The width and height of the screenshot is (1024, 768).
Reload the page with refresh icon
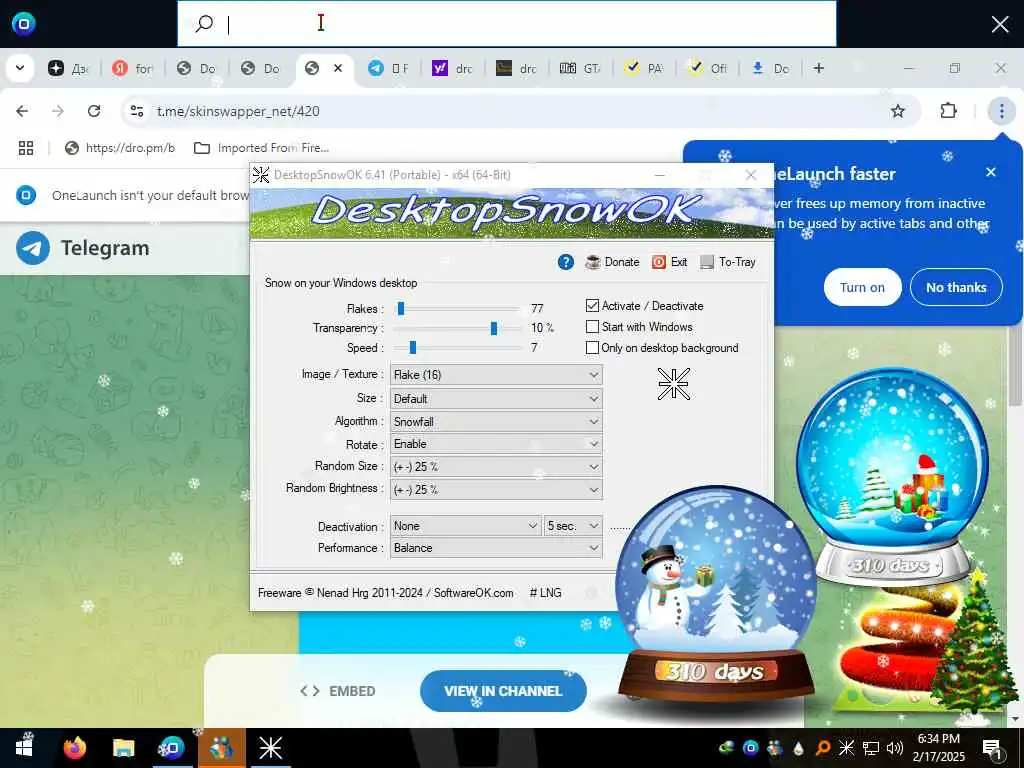94,111
